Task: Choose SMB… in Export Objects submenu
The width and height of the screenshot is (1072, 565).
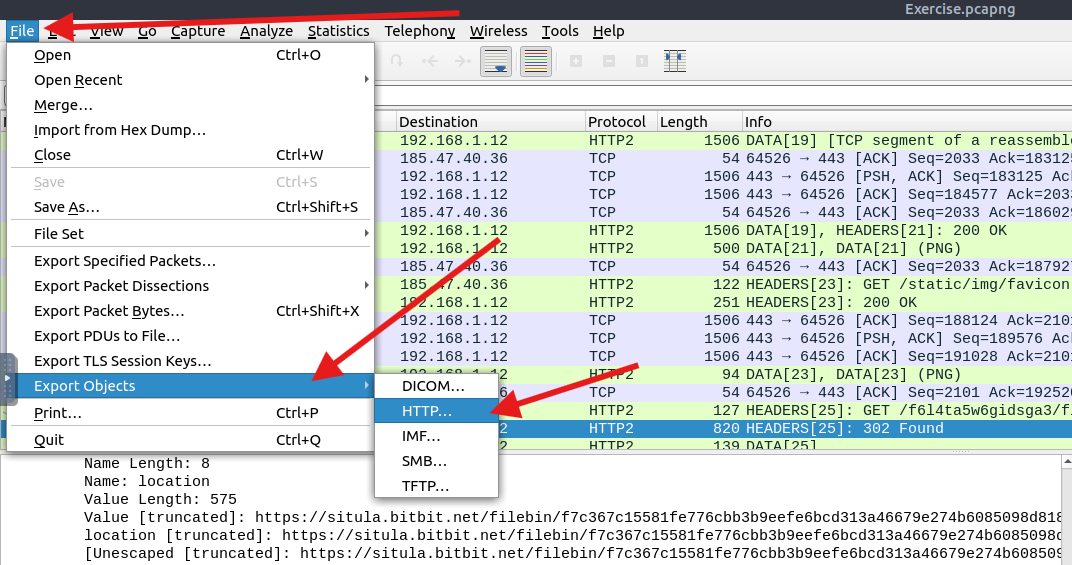Action: click(436, 461)
